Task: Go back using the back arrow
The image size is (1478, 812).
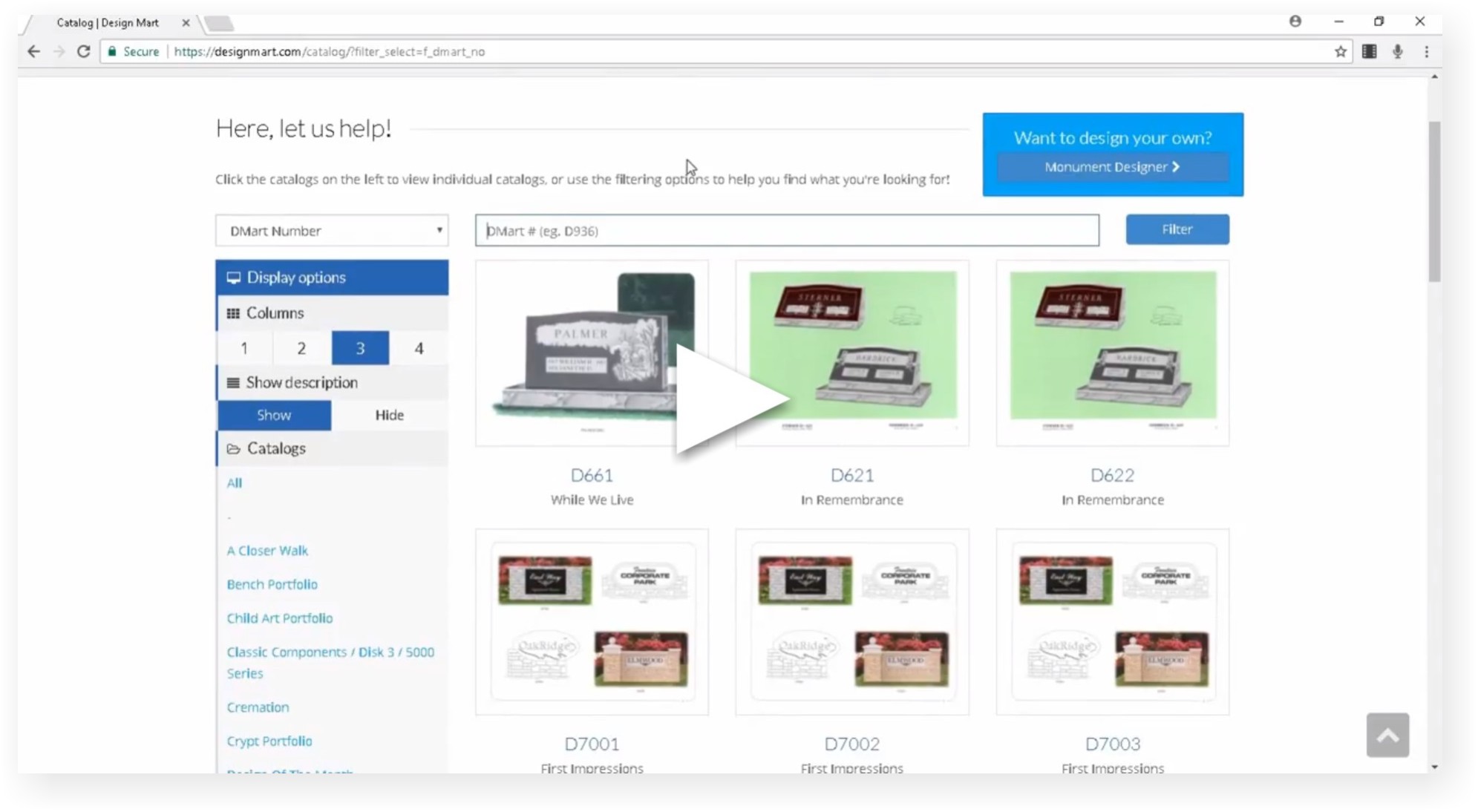Action: pyautogui.click(x=33, y=51)
